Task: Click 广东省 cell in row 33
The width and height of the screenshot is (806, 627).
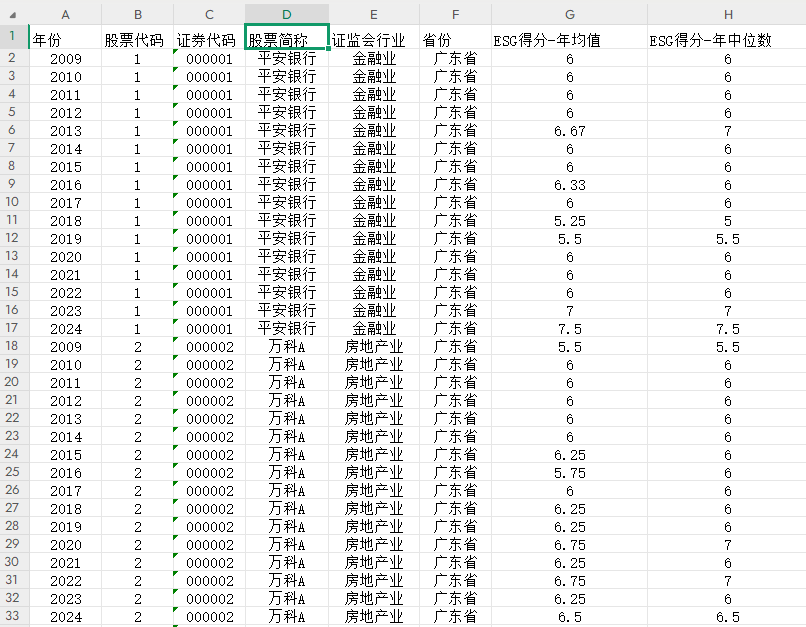Action: 455,616
